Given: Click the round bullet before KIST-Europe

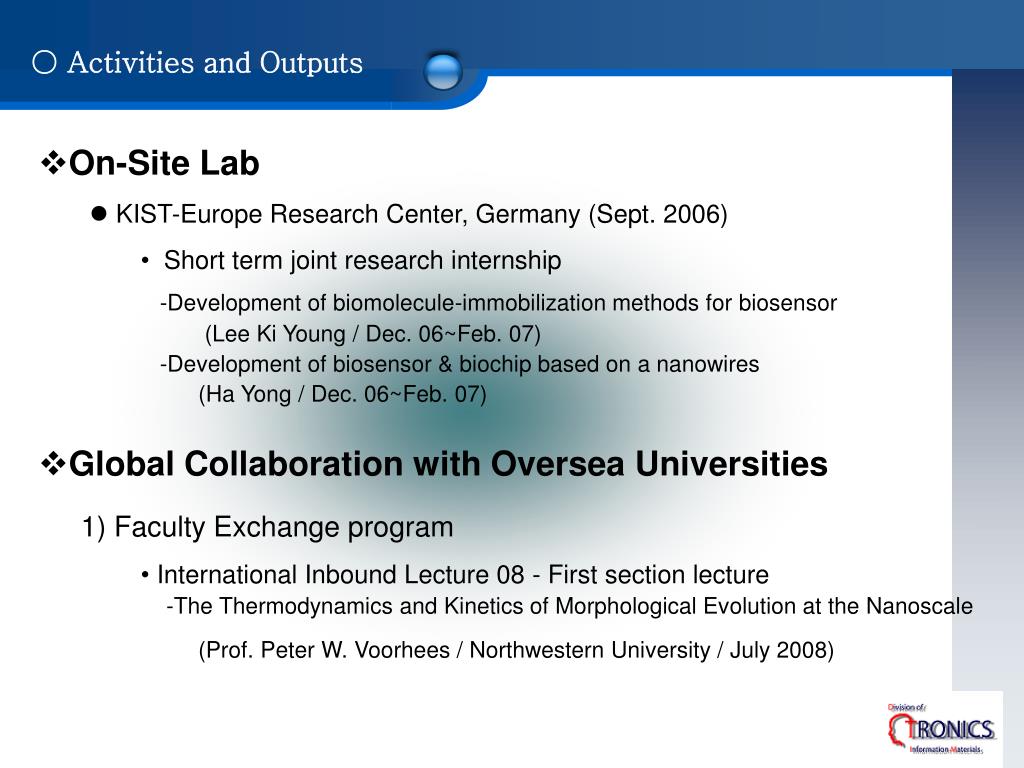Looking at the screenshot, I should [x=99, y=214].
